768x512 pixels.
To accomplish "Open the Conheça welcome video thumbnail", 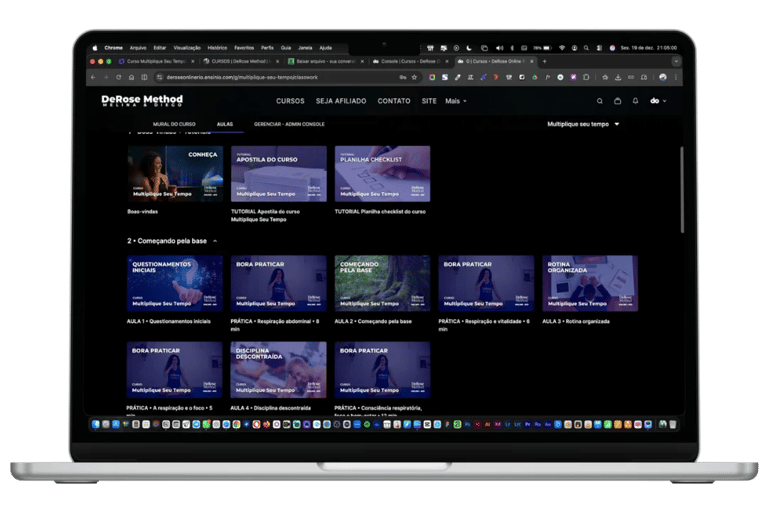I will click(175, 173).
